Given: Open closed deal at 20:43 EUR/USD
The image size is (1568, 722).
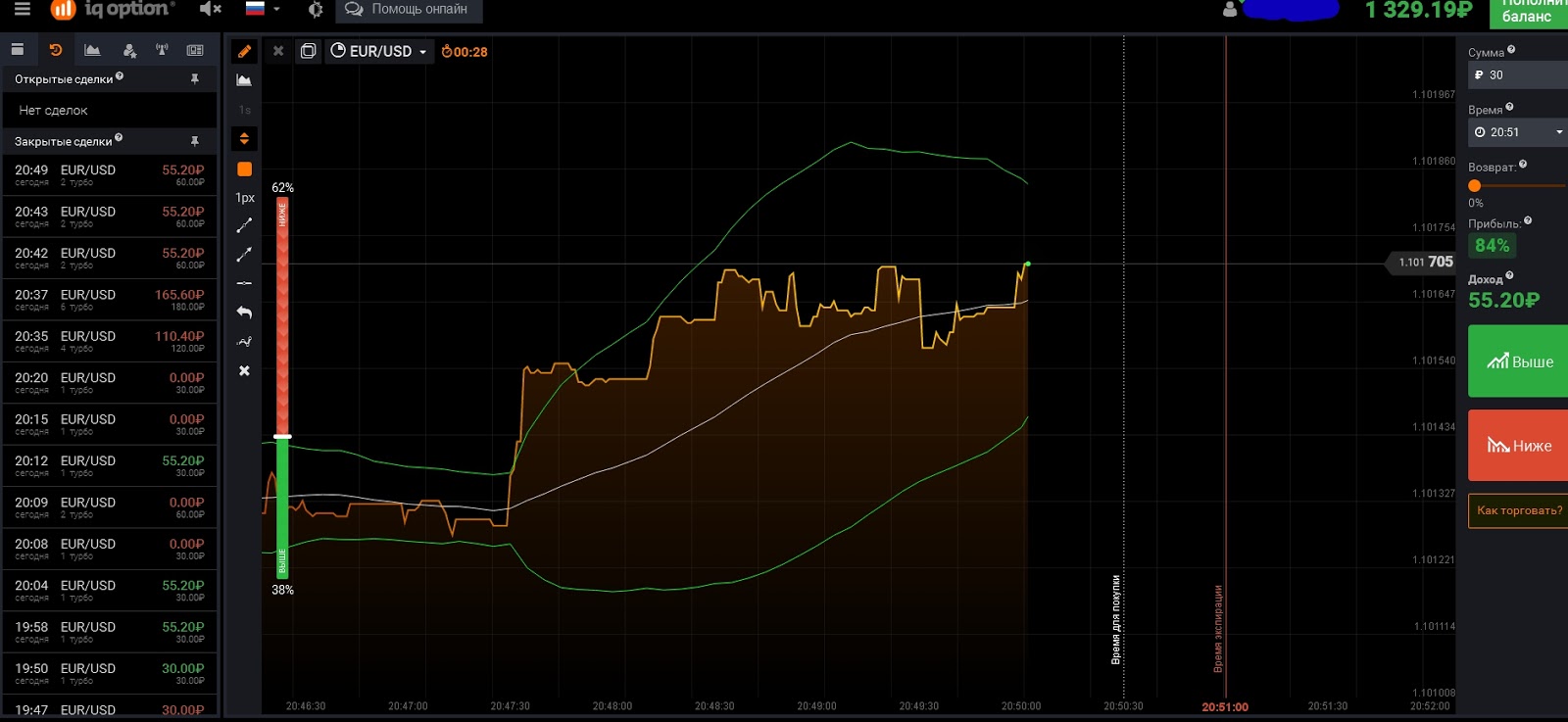Looking at the screenshot, I should 110,217.
